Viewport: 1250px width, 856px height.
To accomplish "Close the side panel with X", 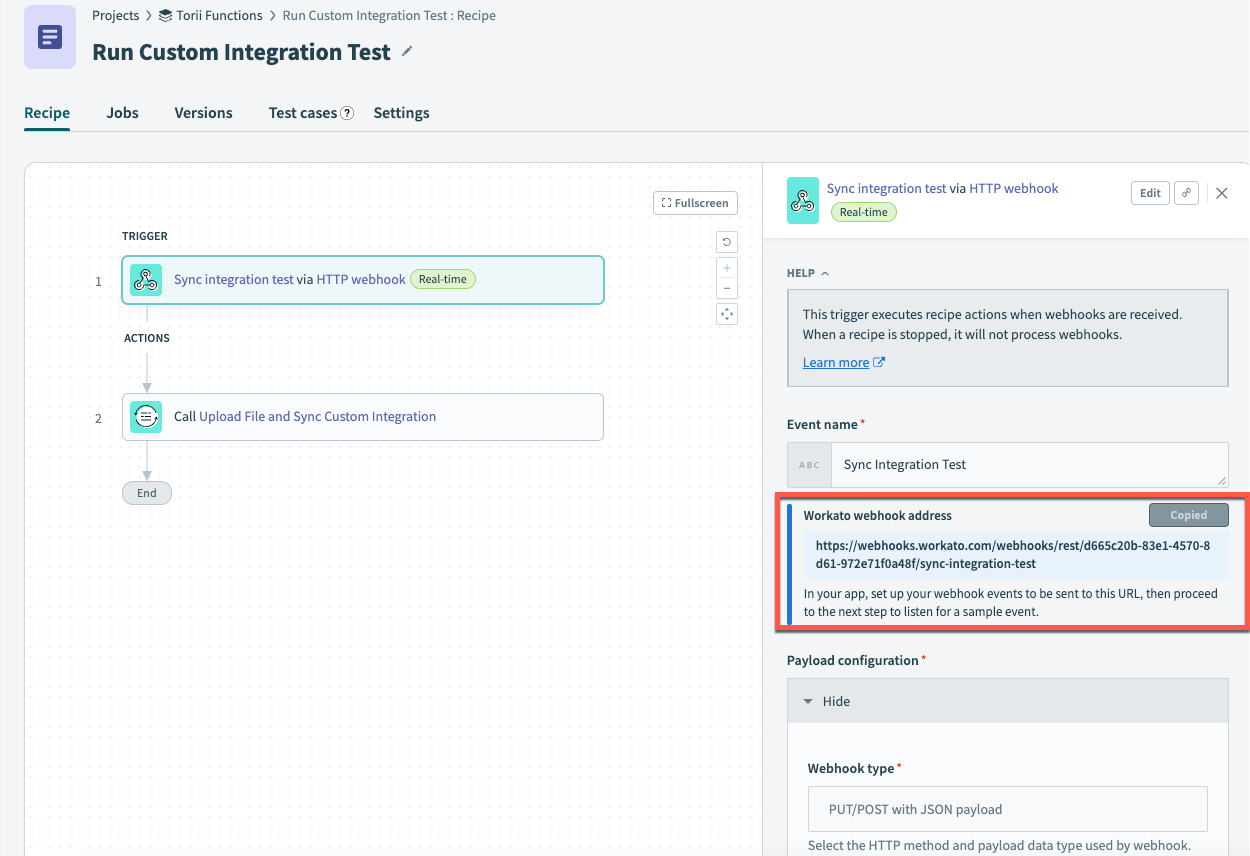I will (1221, 193).
